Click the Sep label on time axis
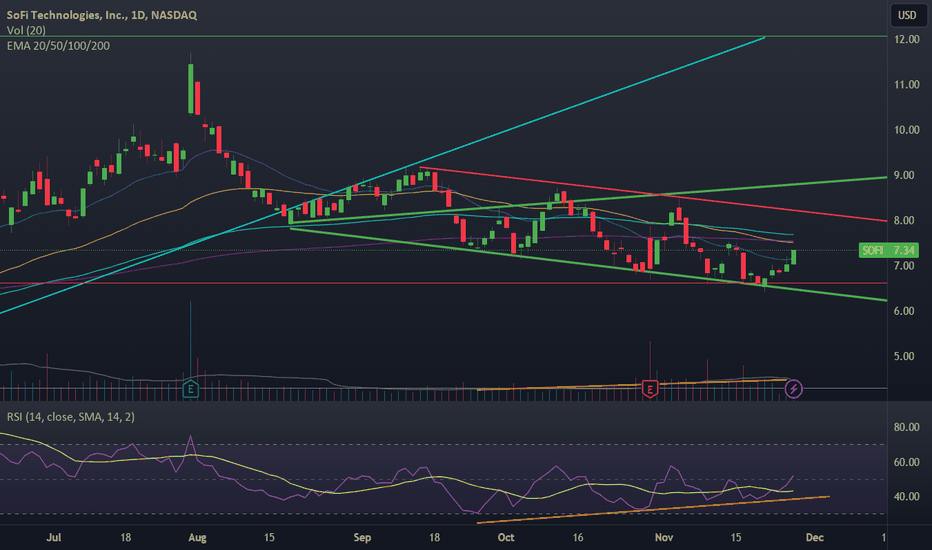 pos(362,538)
